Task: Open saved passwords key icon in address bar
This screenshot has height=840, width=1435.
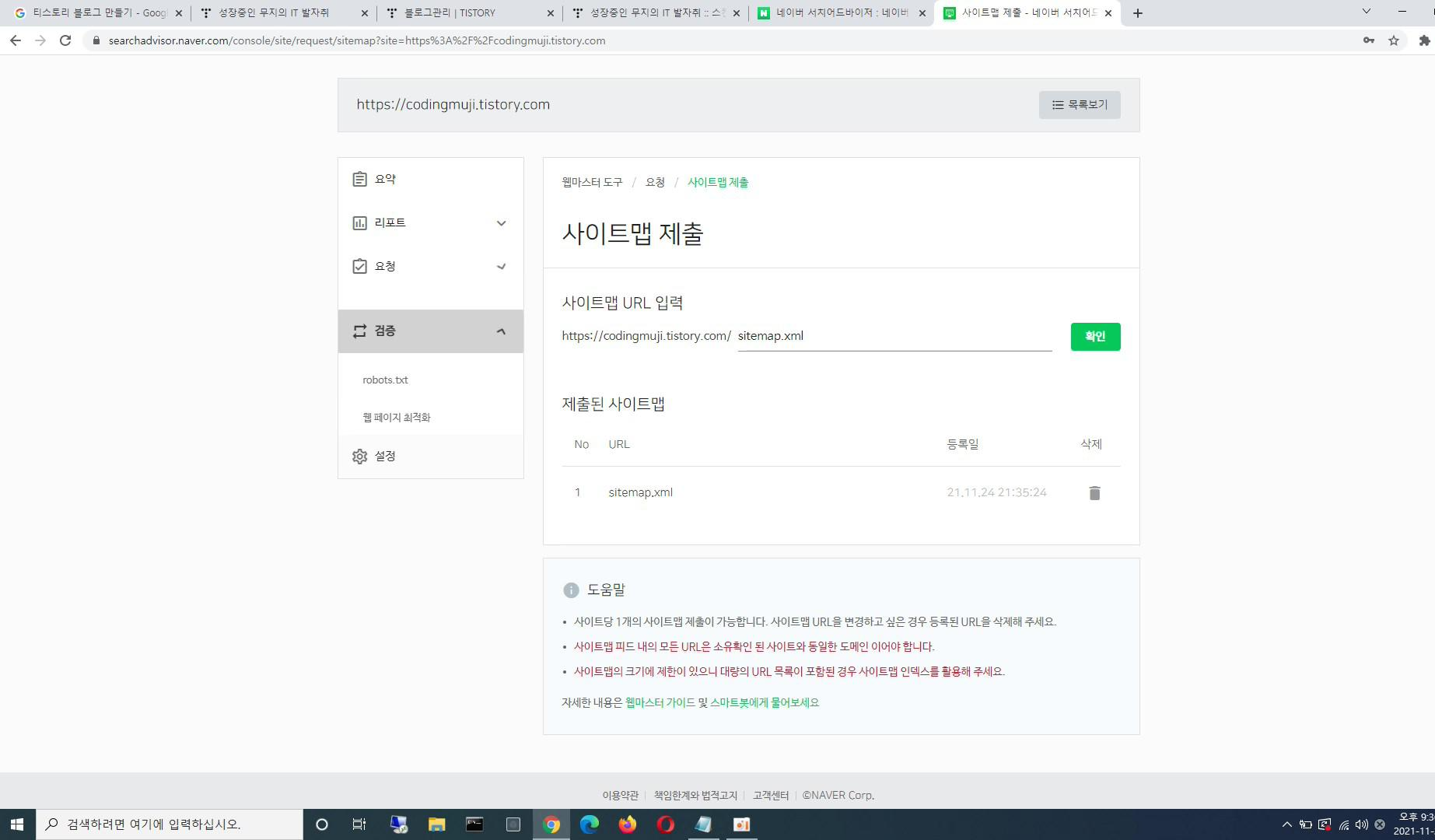Action: click(x=1369, y=40)
